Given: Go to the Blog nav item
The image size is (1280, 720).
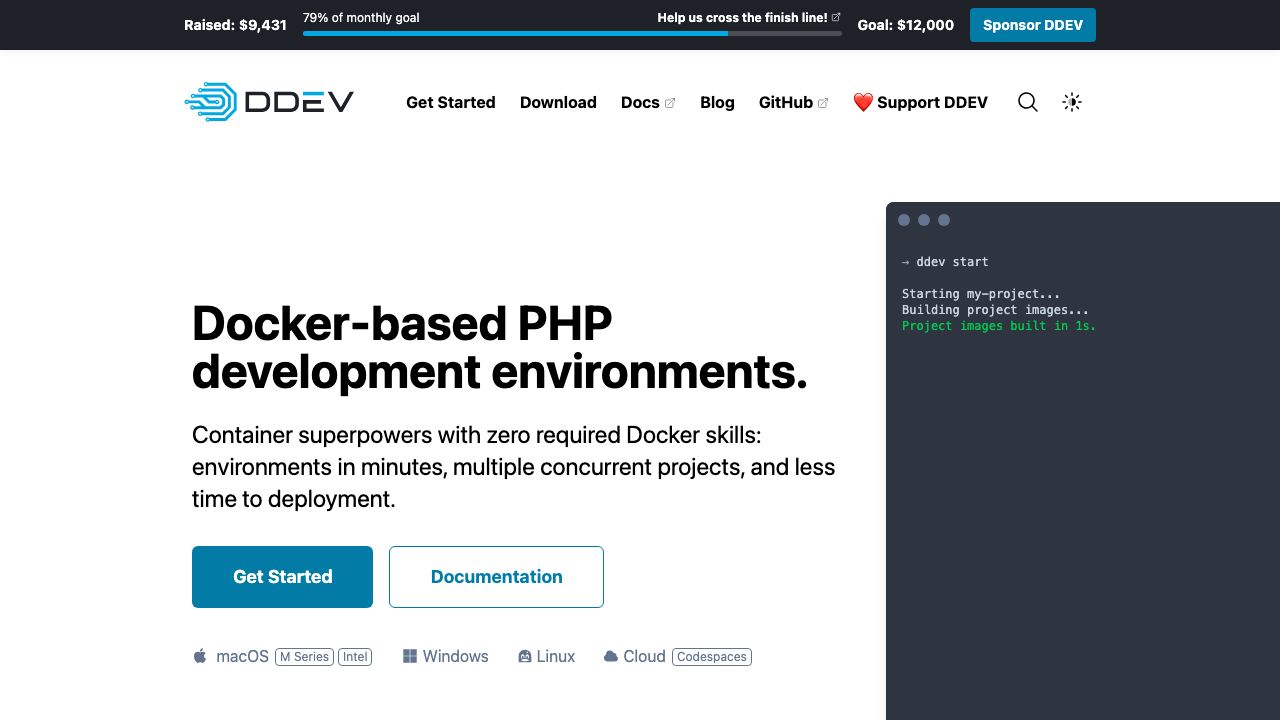Looking at the screenshot, I should (x=717, y=102).
